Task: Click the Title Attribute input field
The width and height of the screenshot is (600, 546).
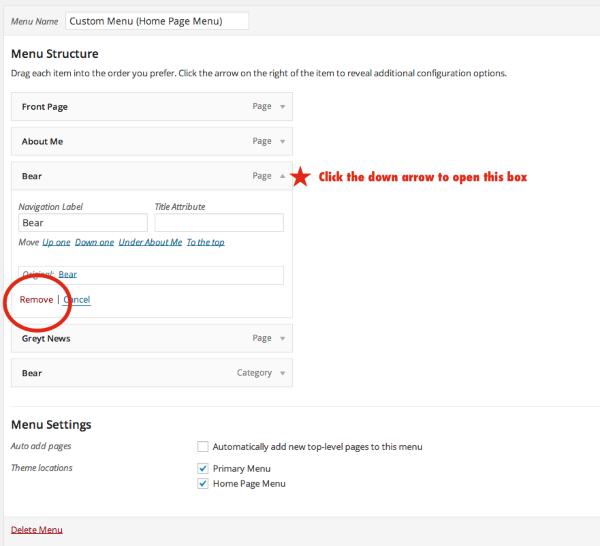Action: coord(219,223)
